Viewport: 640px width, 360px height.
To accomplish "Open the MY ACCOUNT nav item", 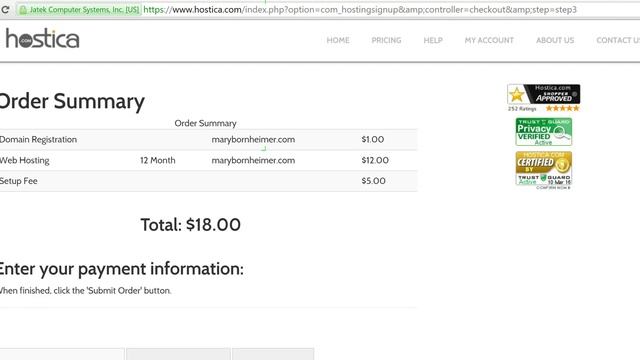I will pyautogui.click(x=489, y=40).
